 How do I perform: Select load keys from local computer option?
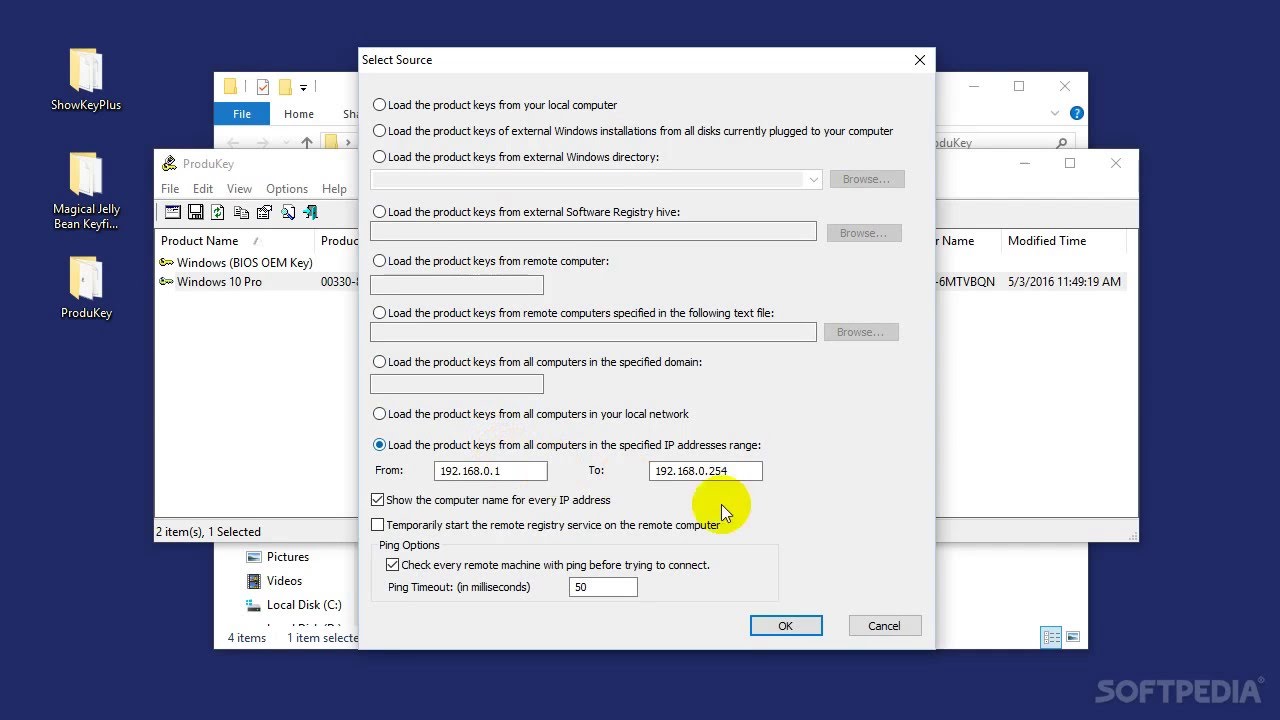pos(379,105)
